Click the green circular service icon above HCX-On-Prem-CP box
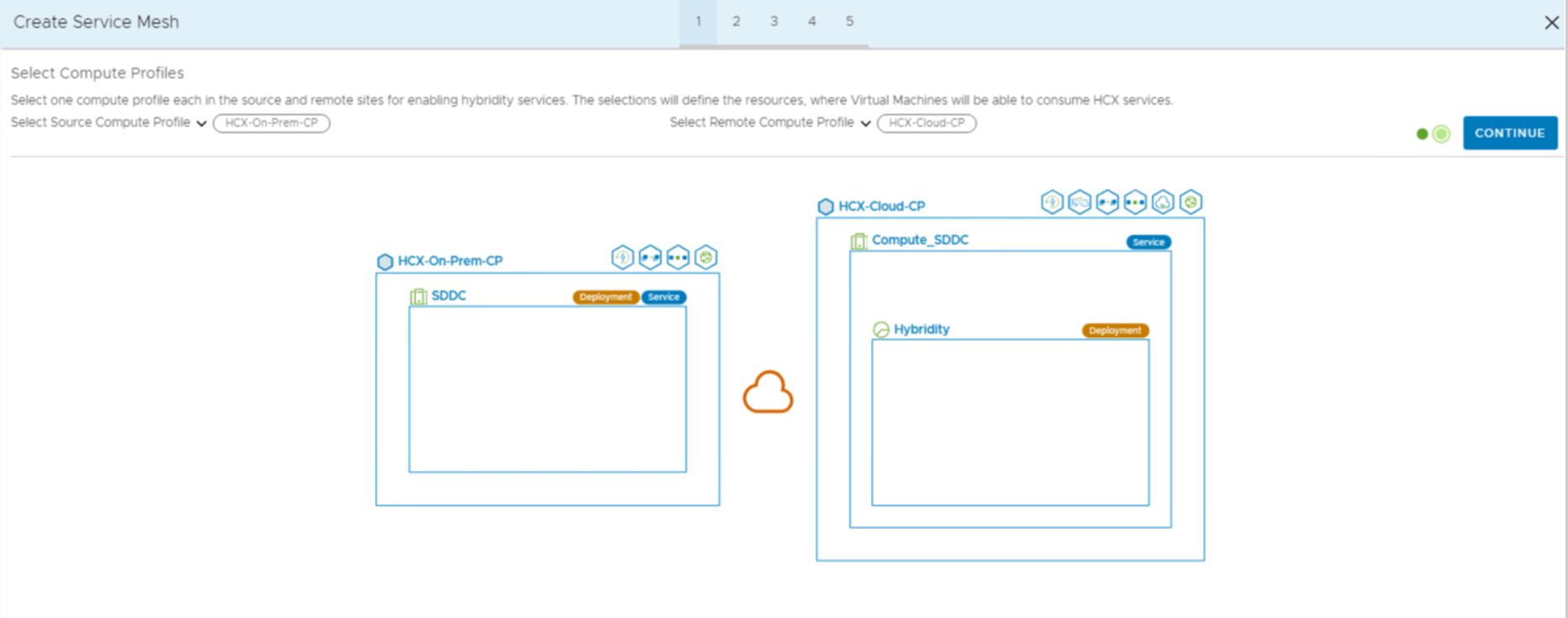This screenshot has height=618, width=1568. click(706, 257)
